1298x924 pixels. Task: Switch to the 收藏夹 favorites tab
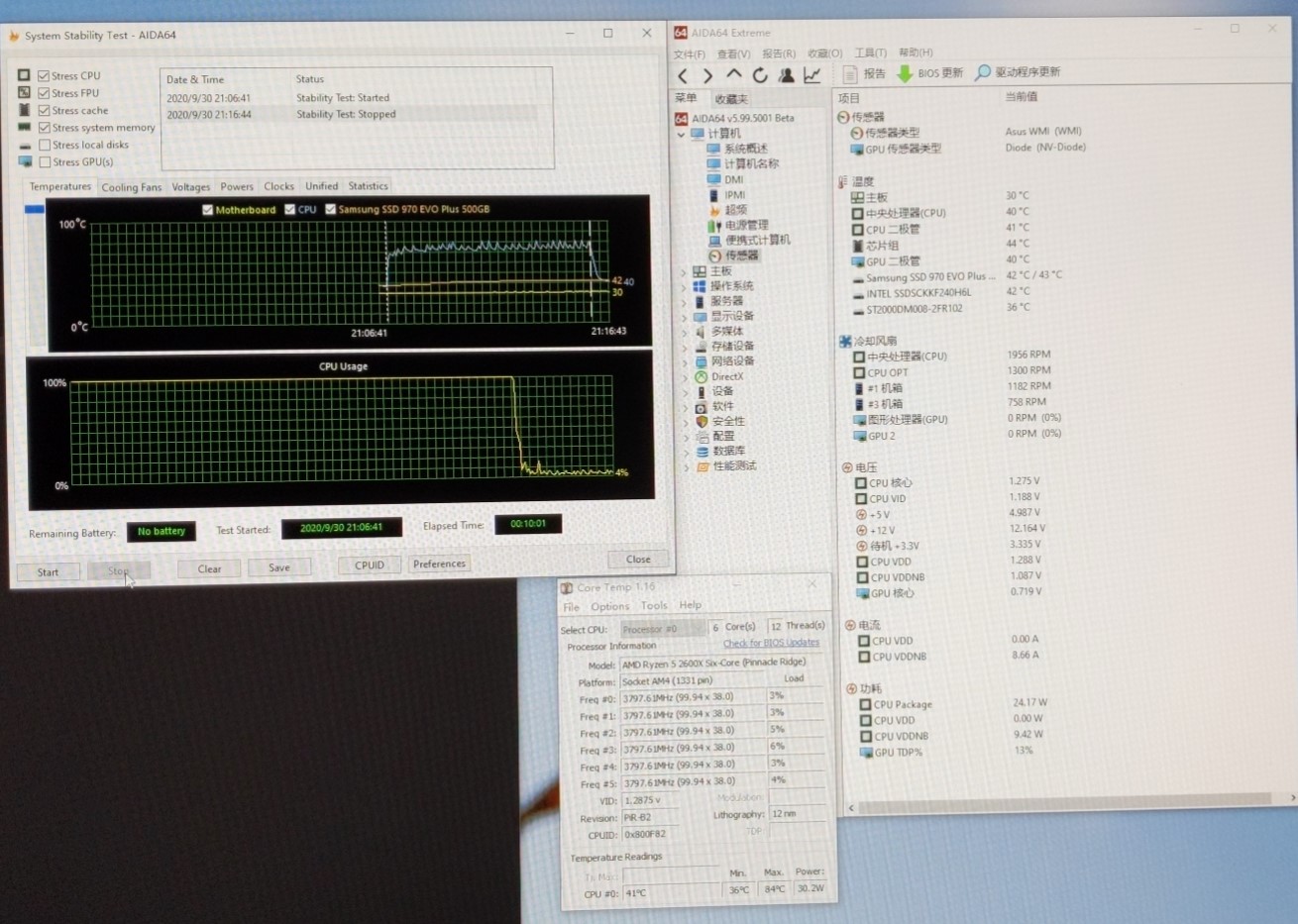(731, 99)
